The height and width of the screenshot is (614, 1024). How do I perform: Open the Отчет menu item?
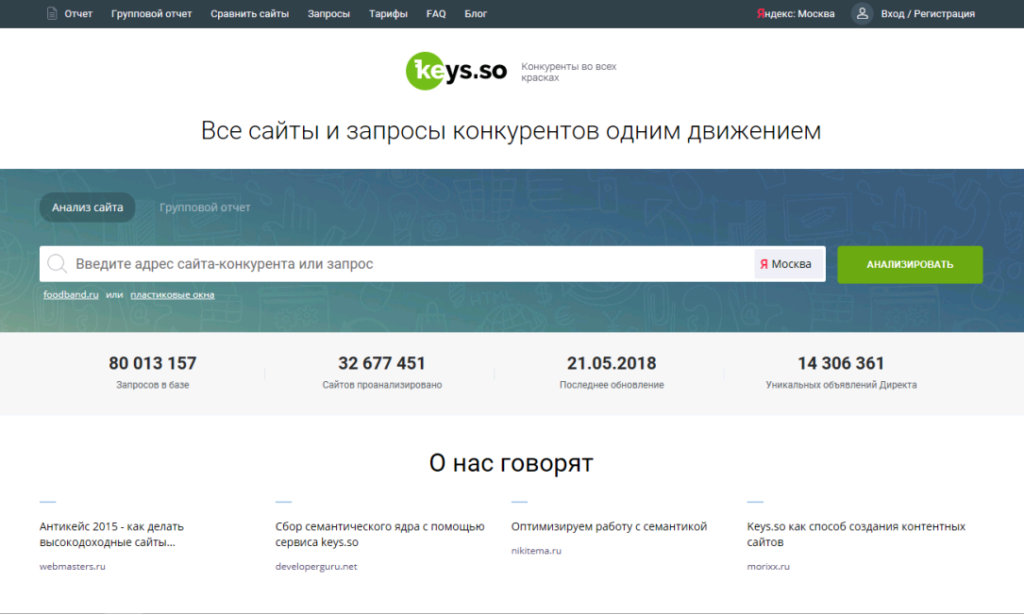tap(78, 14)
